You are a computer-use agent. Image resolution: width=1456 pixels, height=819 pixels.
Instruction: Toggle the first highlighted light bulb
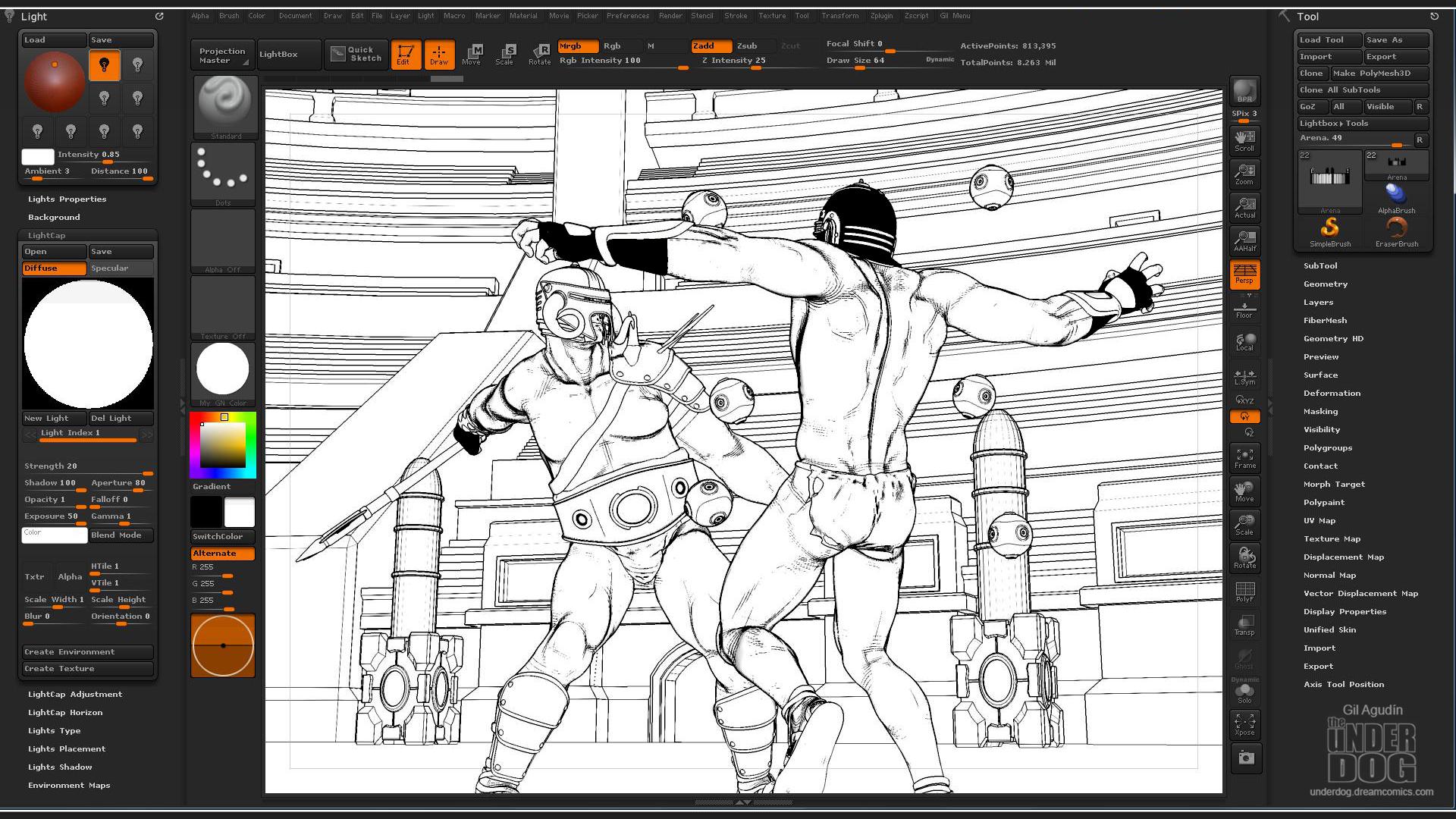click(105, 65)
